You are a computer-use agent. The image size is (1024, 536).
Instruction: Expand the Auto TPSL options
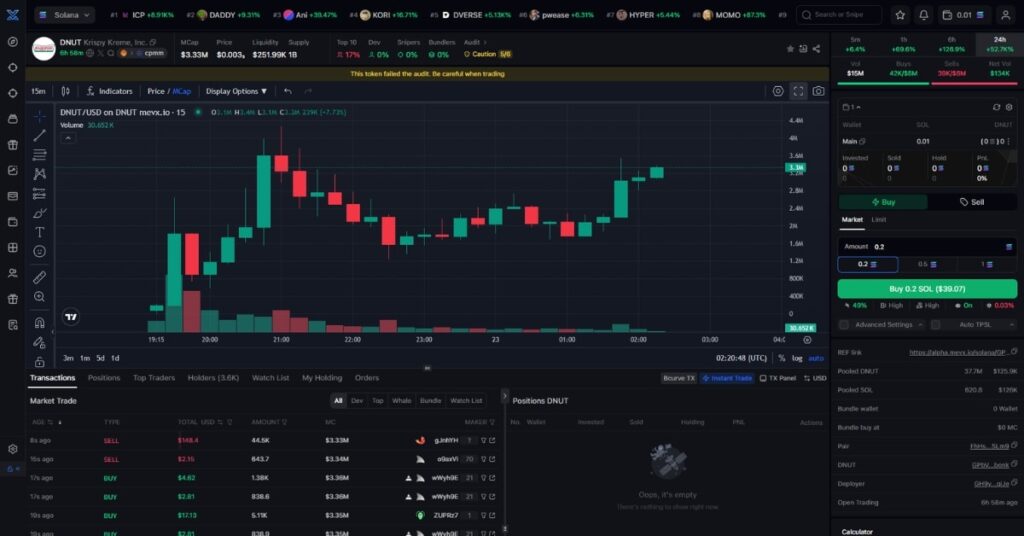pos(1012,324)
